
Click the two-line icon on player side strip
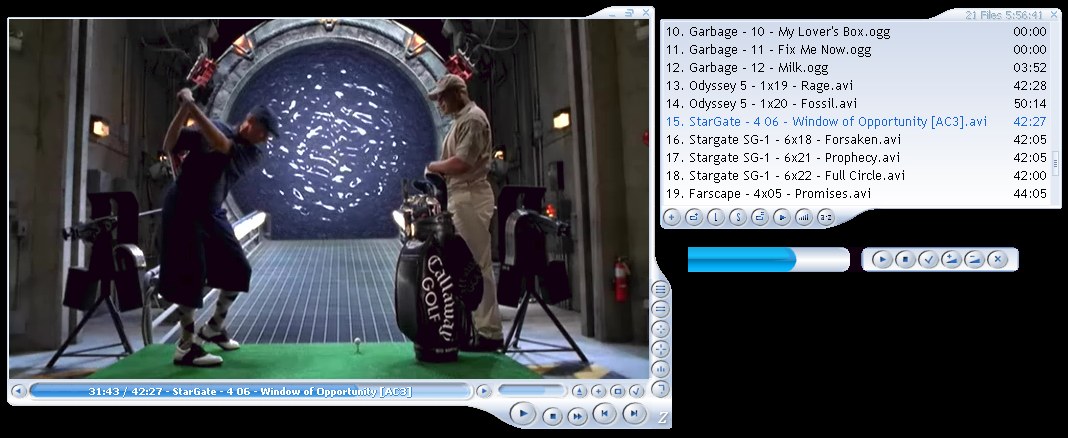pyautogui.click(x=660, y=309)
